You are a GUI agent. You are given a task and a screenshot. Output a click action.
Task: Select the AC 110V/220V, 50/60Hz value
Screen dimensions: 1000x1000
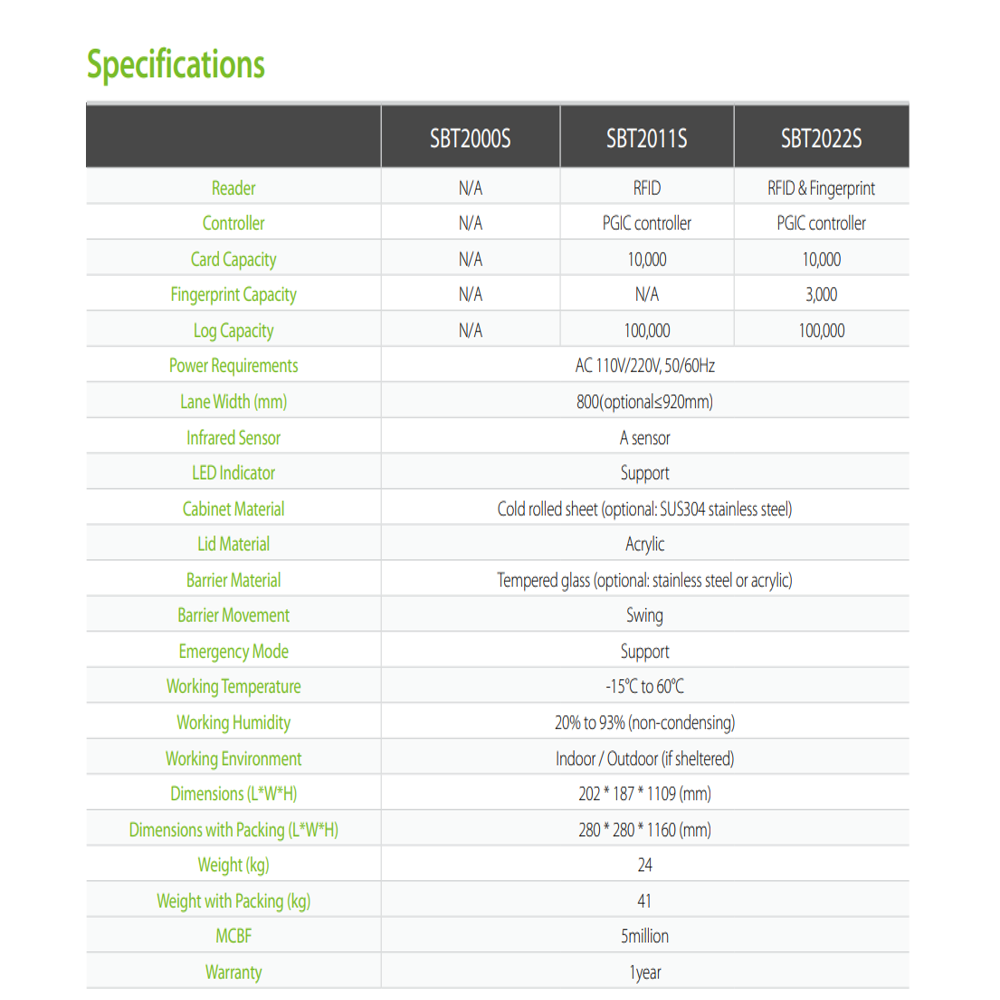645,365
